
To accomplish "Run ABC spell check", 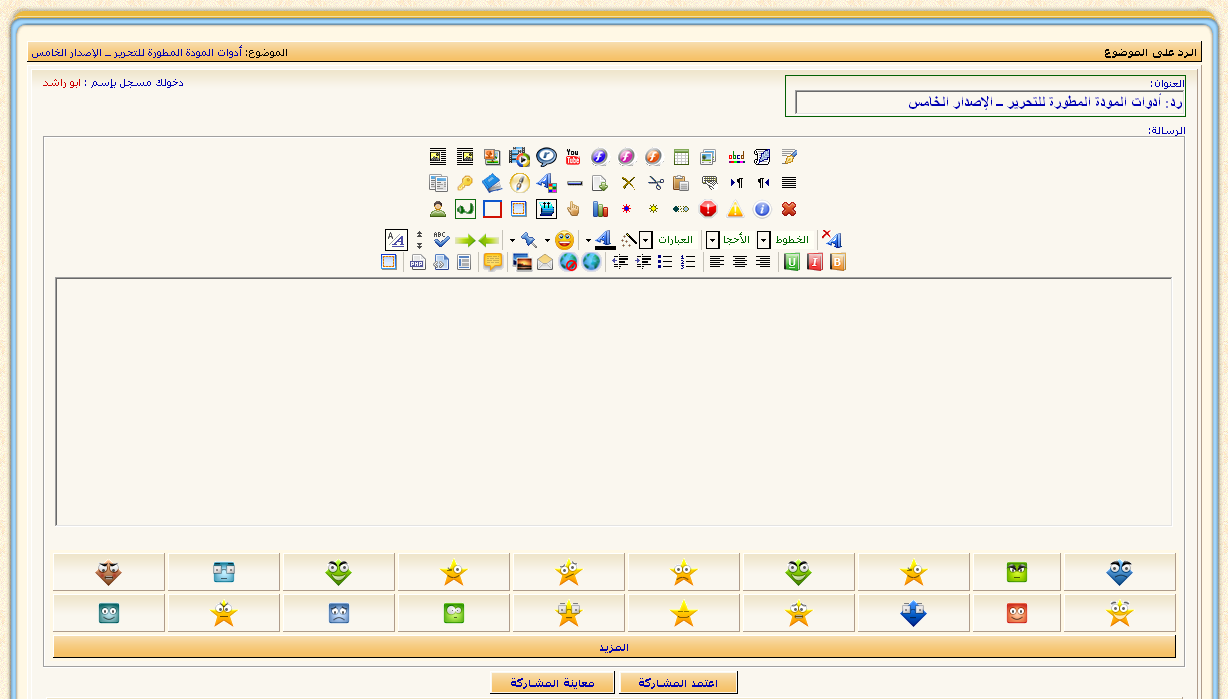I will [x=442, y=240].
